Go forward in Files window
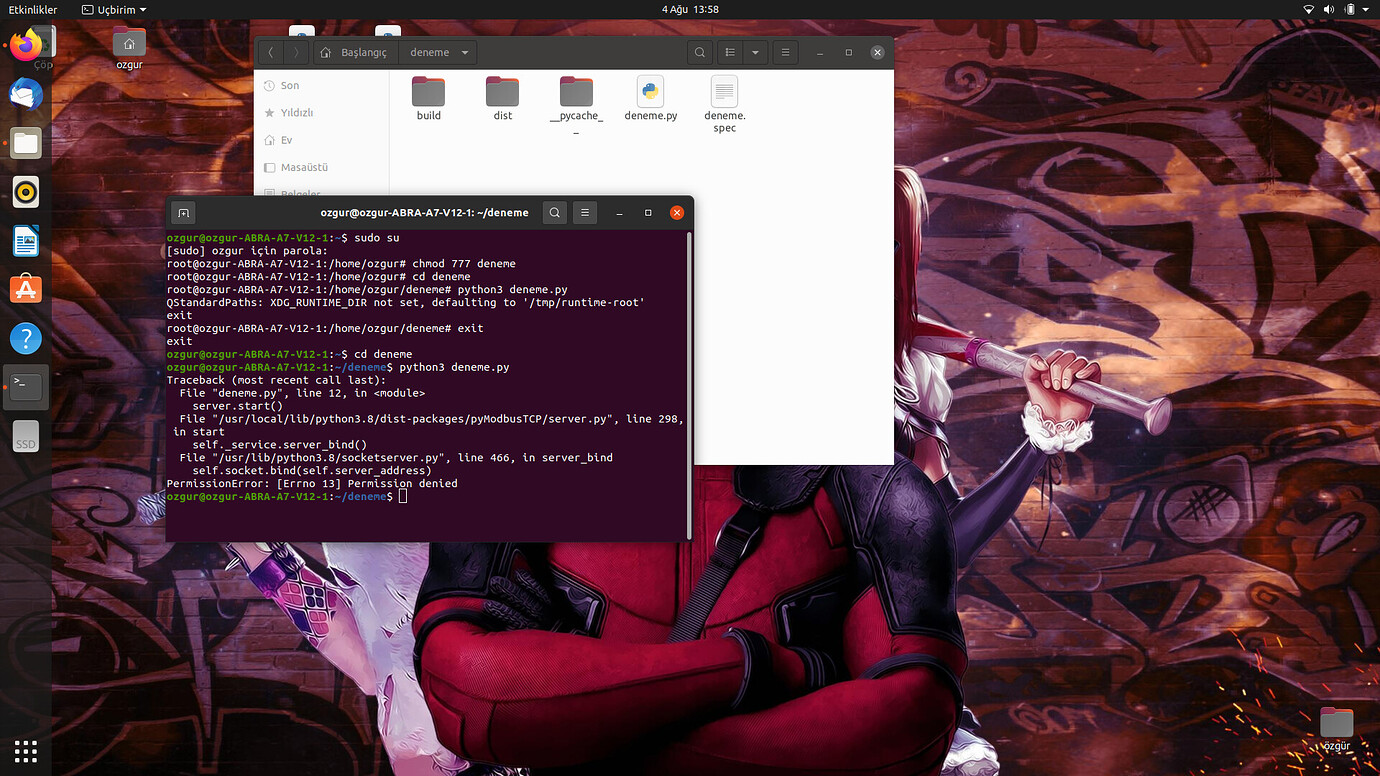1380x776 pixels. pyautogui.click(x=297, y=52)
